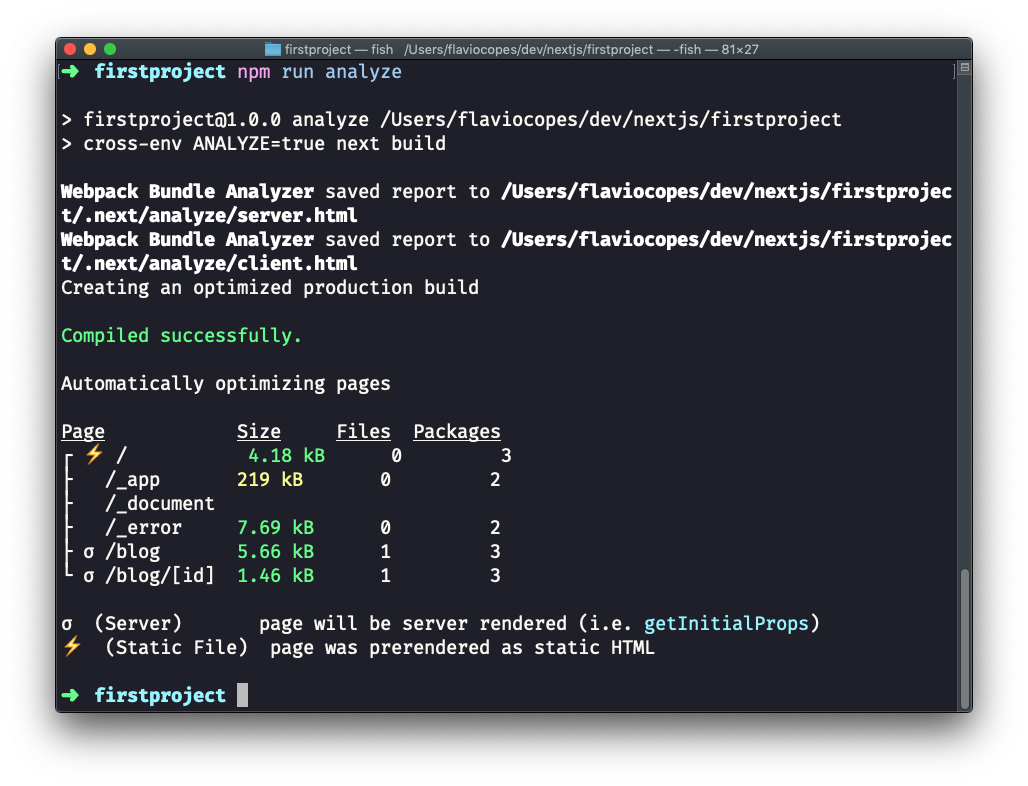Click the sigma symbol next to /blog
The width and height of the screenshot is (1028, 786).
point(89,552)
